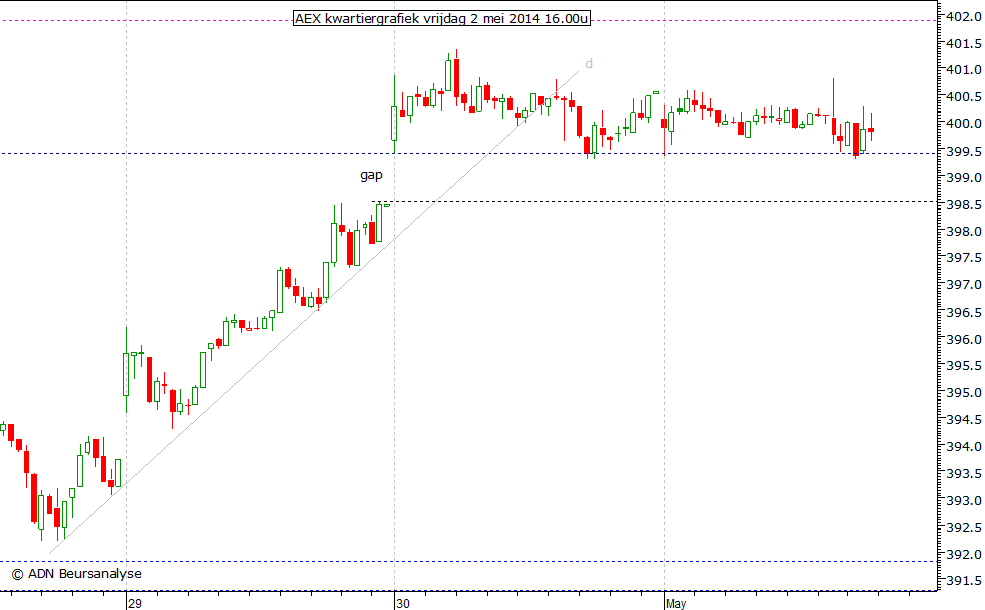Select the 397.0 price axis label
This screenshot has height=610, width=985.
[964, 285]
